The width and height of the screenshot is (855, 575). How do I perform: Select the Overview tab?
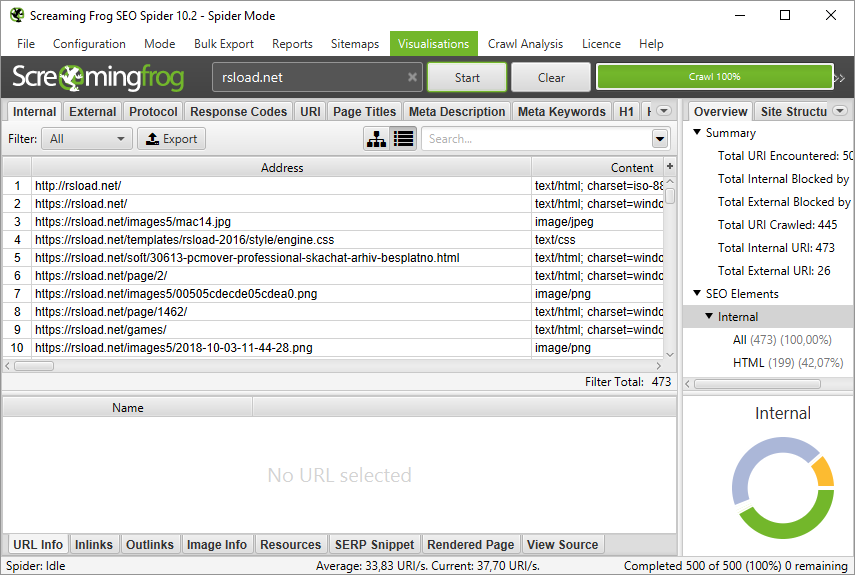tap(720, 112)
